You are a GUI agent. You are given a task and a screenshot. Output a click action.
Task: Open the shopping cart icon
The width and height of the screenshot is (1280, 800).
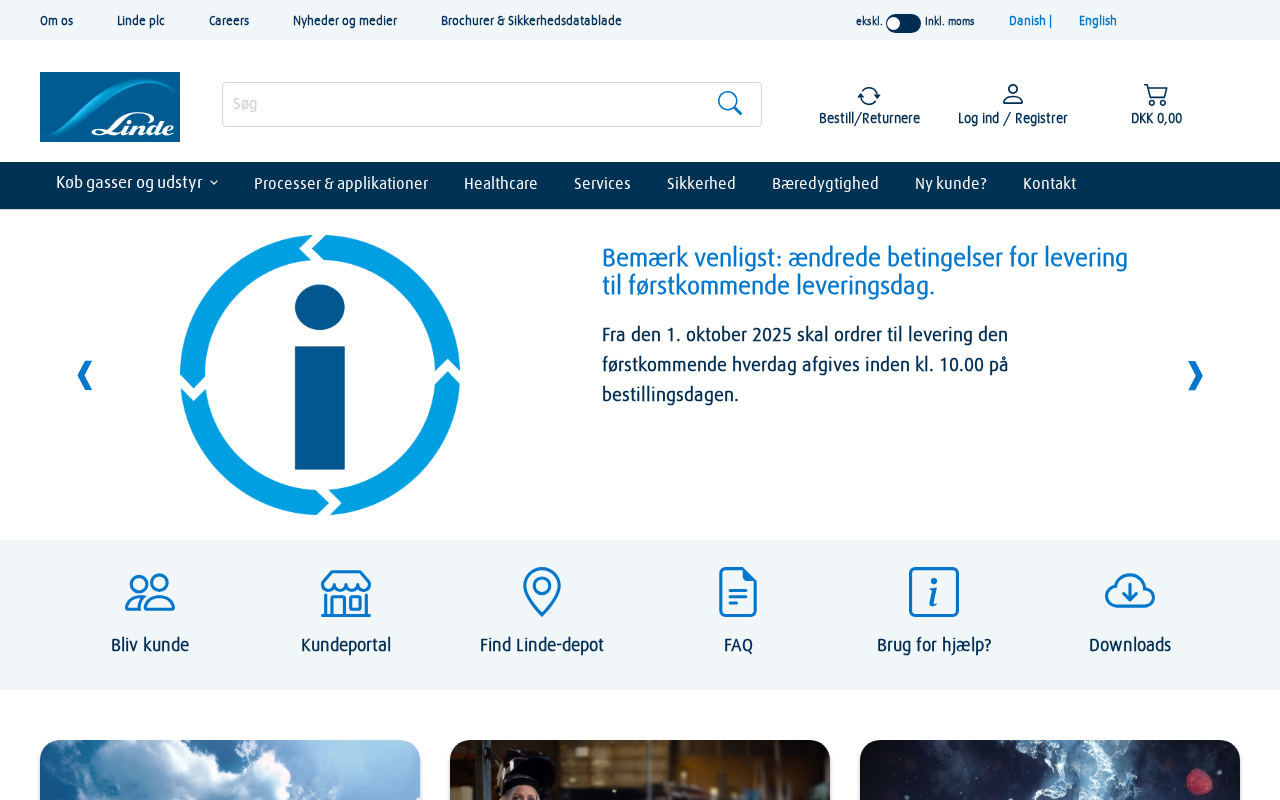point(1156,95)
